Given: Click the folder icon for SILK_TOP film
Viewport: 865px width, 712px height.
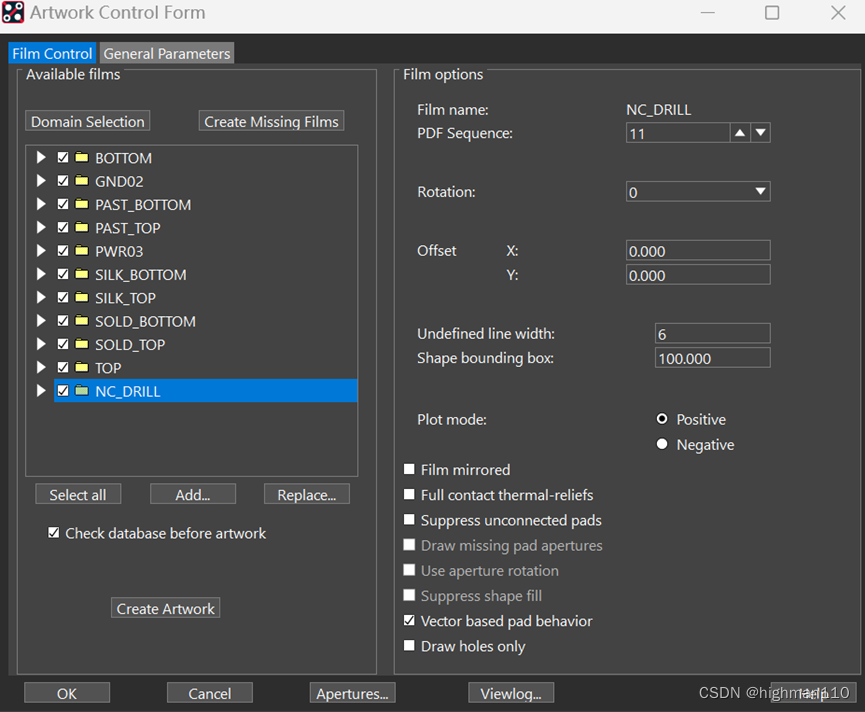Looking at the screenshot, I should point(82,298).
